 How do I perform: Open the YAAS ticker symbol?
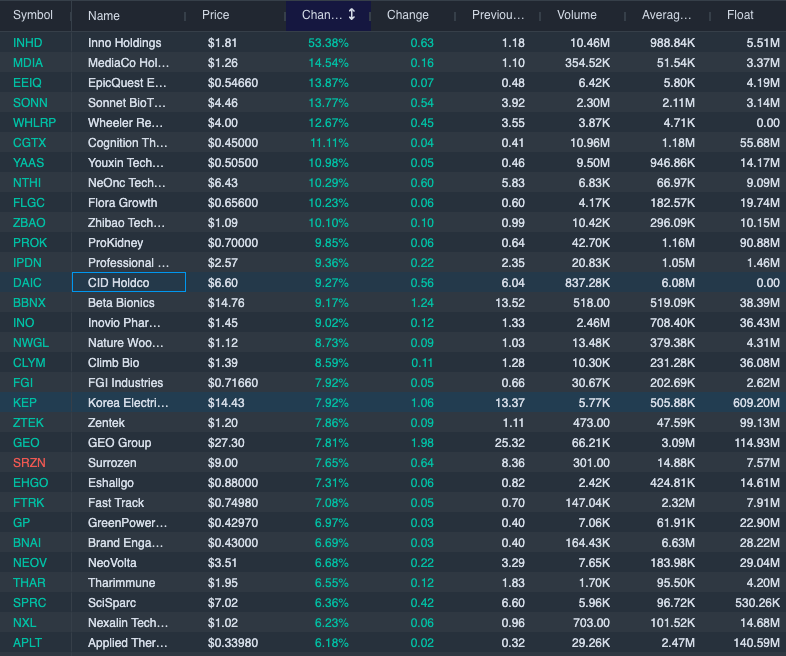[x=29, y=163]
